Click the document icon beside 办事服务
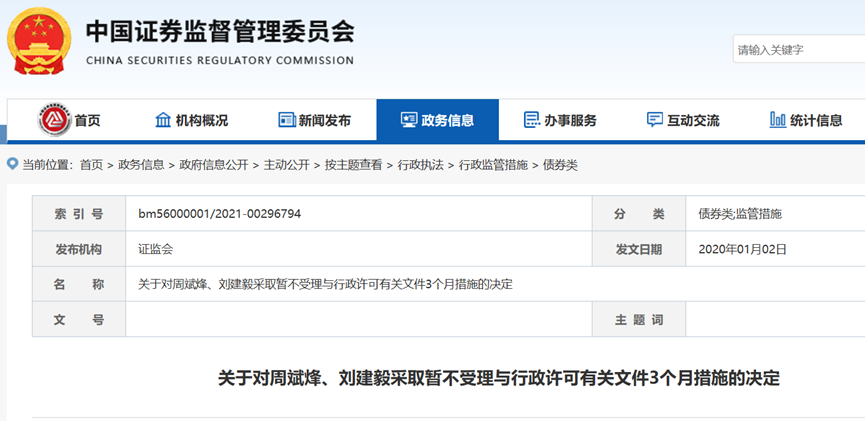The image size is (865, 421). coord(531,120)
